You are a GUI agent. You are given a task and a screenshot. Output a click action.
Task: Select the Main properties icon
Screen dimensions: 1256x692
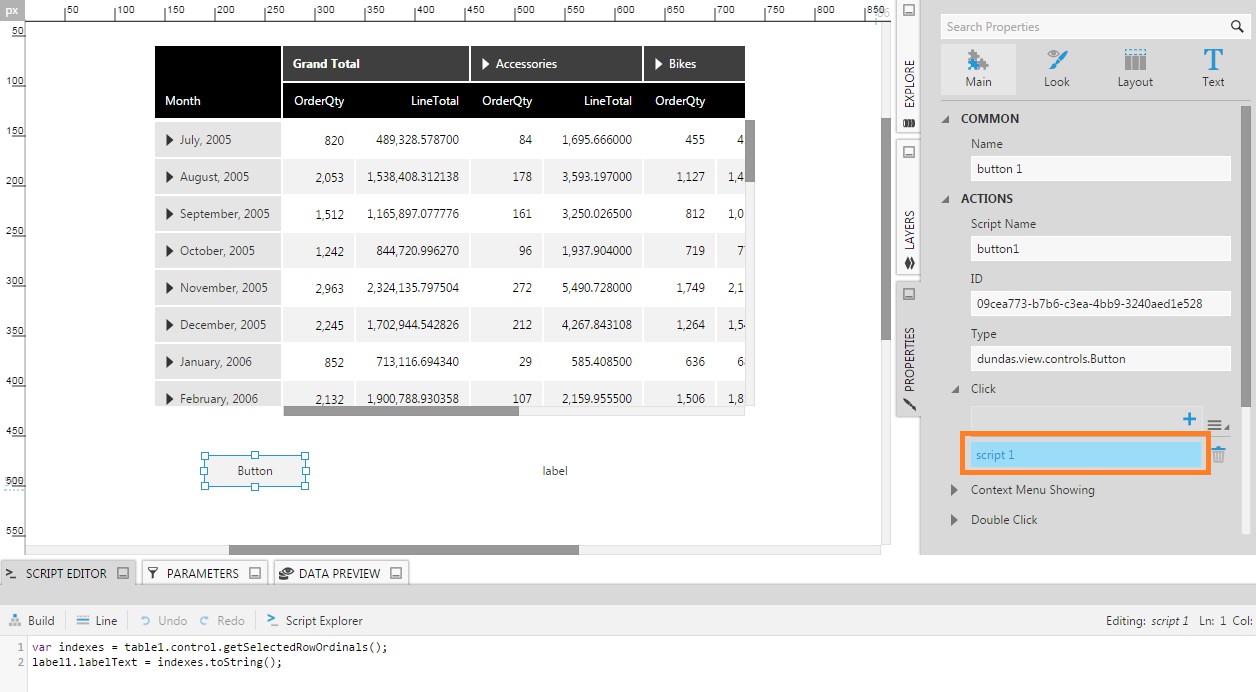(x=978, y=68)
